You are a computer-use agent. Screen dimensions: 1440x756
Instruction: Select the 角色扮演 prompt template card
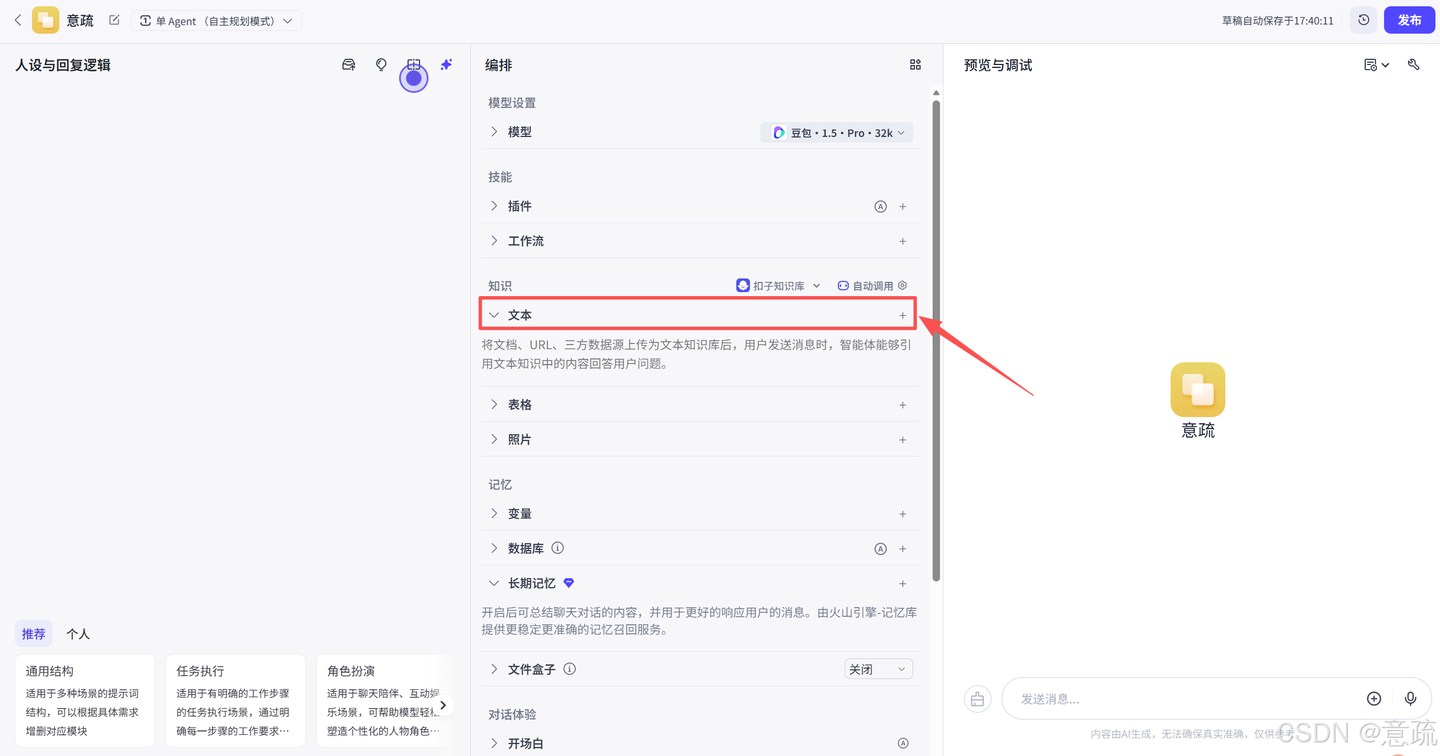pos(385,700)
